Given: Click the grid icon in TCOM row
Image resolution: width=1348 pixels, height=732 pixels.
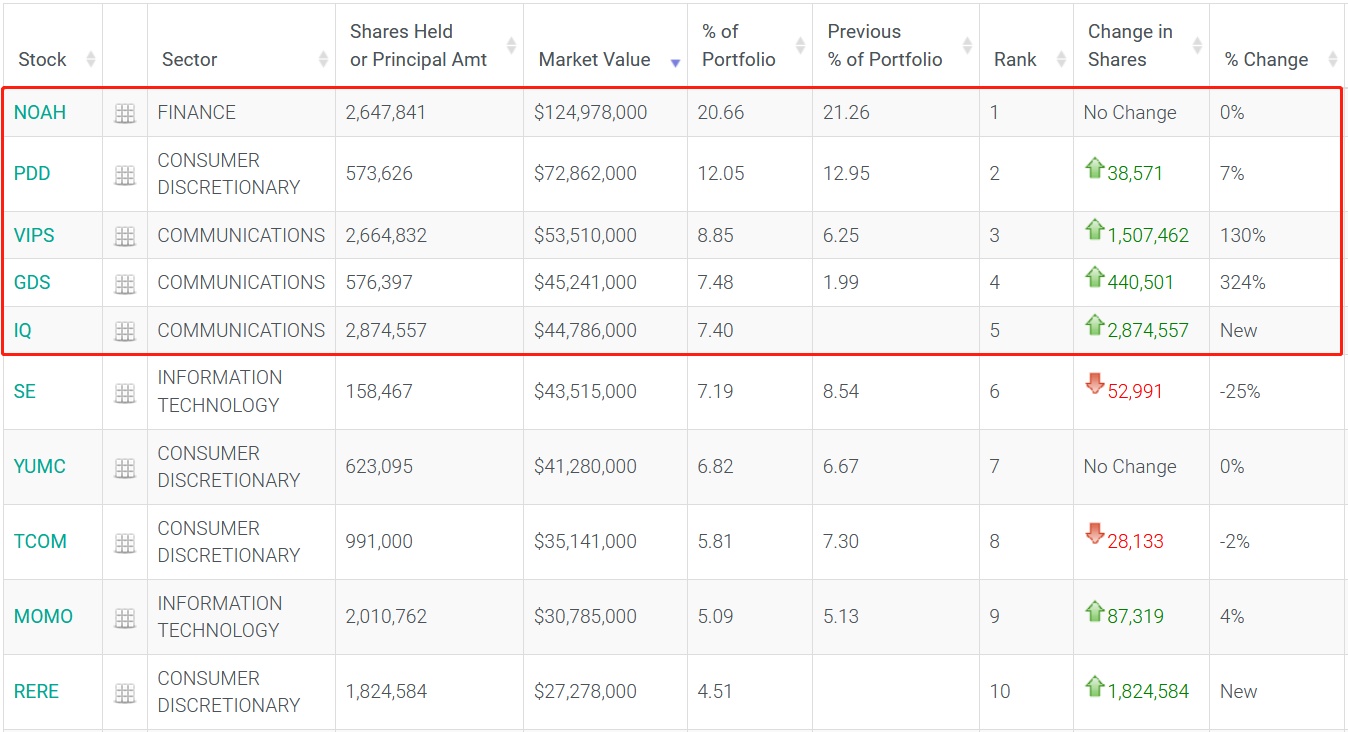Looking at the screenshot, I should pyautogui.click(x=125, y=543).
